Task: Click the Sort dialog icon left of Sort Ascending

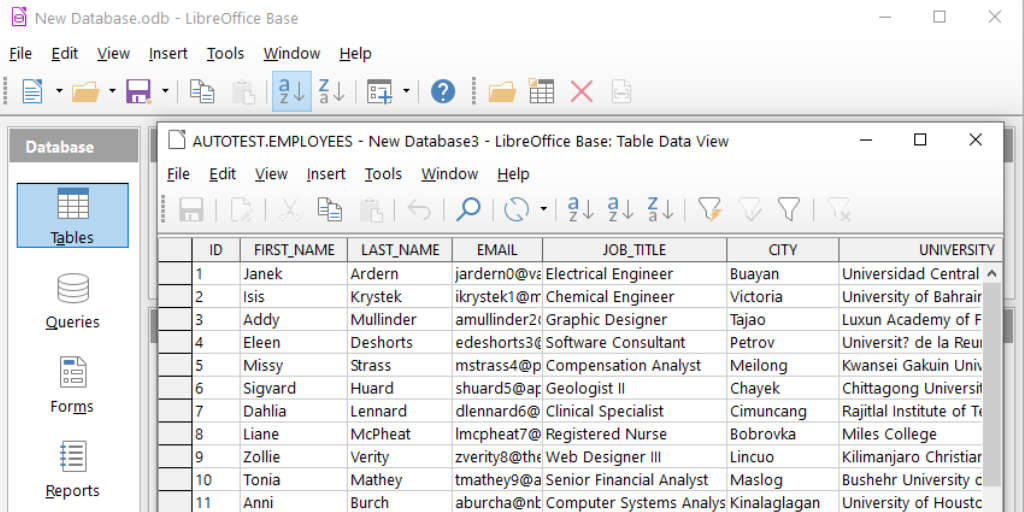Action: (x=580, y=210)
